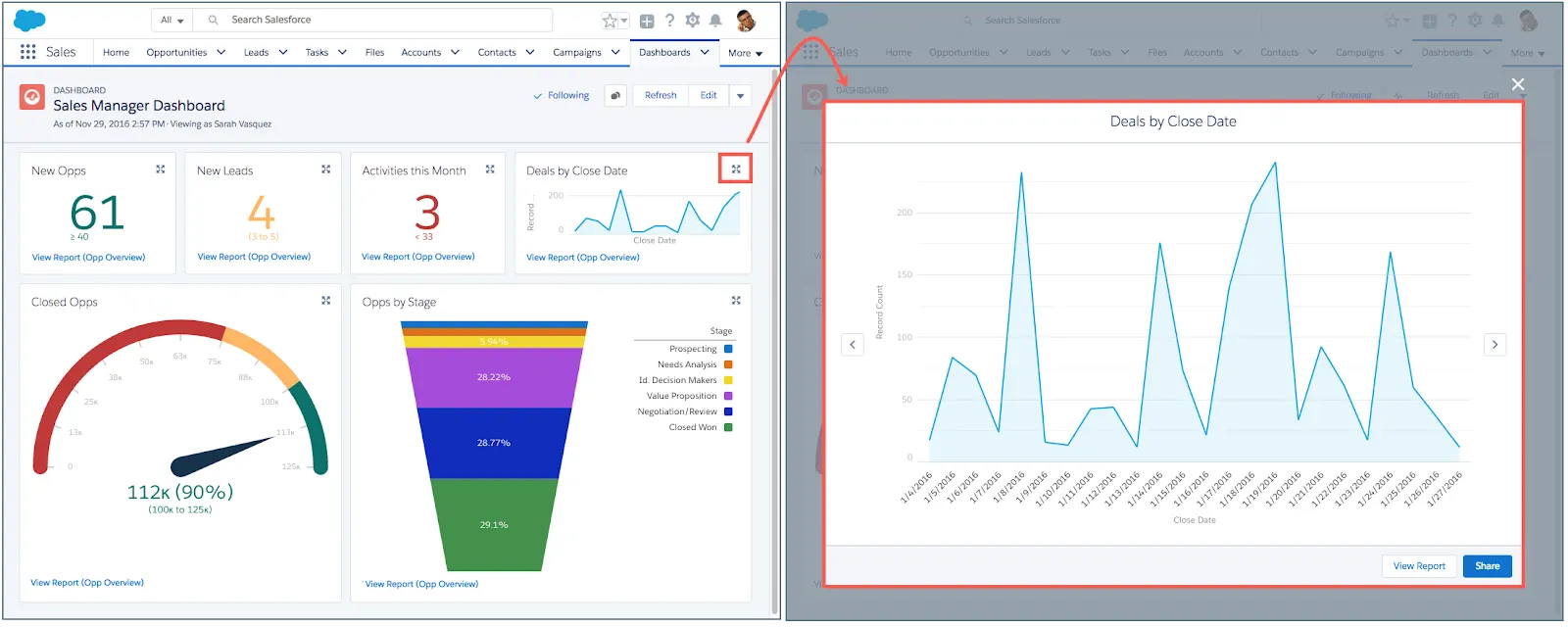
Task: Click the 28.77% blue funnel segment
Action: [x=494, y=443]
